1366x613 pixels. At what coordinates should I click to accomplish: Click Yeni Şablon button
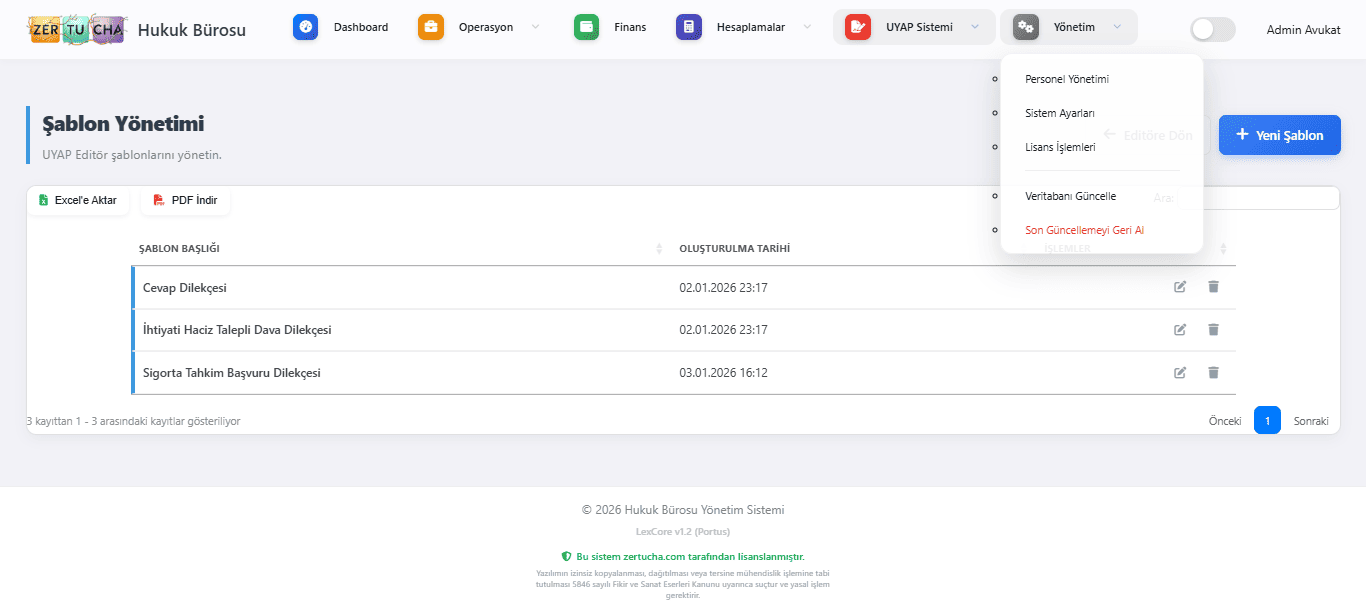[1280, 135]
